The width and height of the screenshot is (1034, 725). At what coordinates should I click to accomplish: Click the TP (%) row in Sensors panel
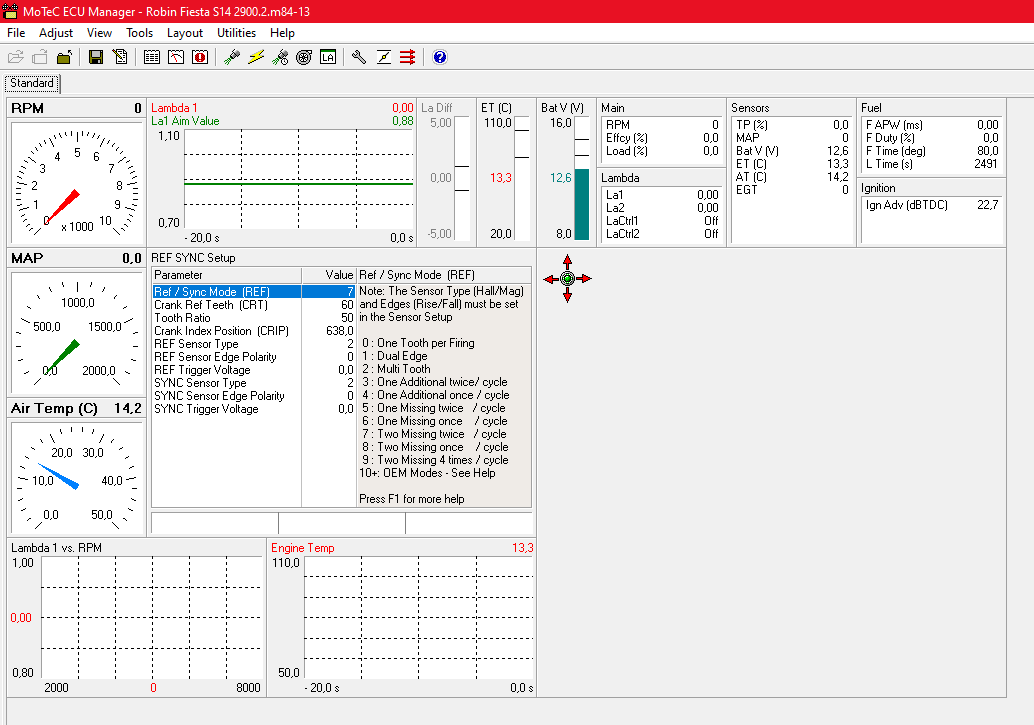(x=792, y=125)
